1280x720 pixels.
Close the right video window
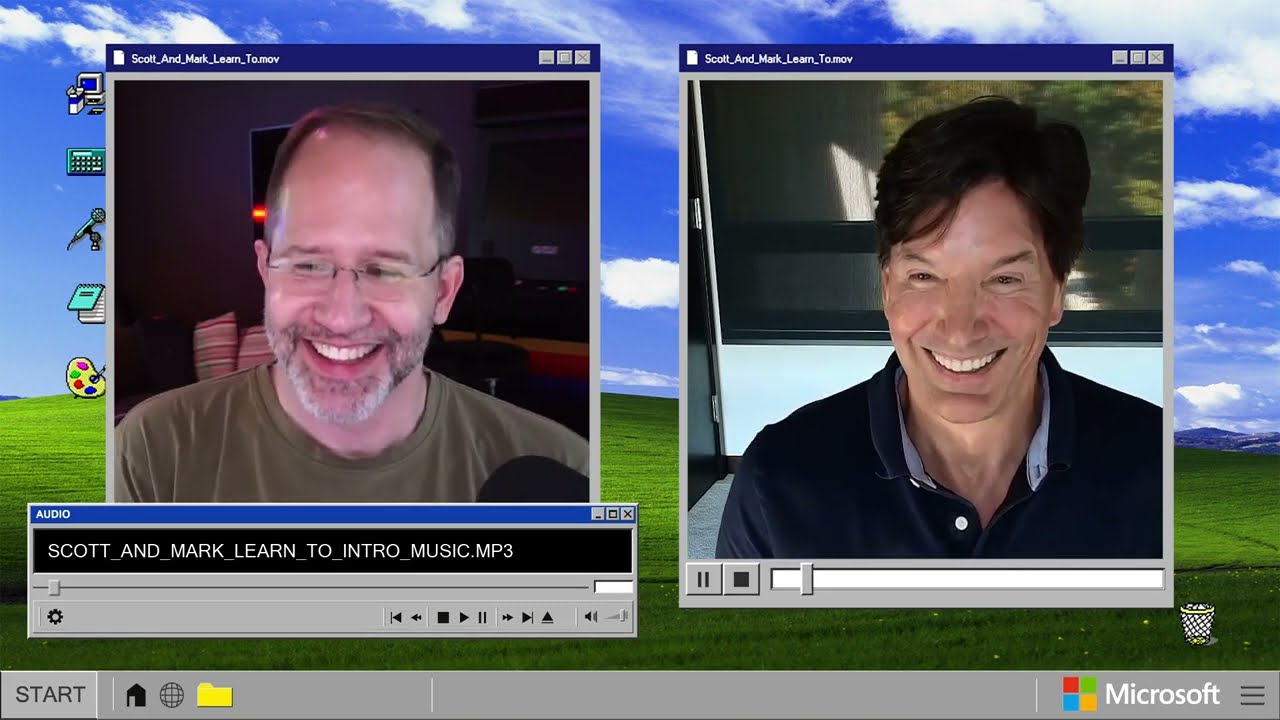1156,58
